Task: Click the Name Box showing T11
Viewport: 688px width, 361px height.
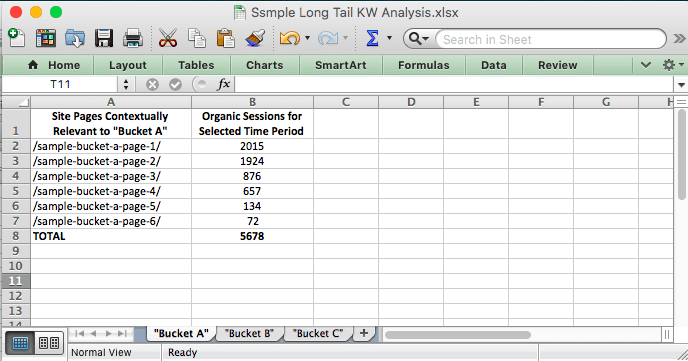Action: 60,84
